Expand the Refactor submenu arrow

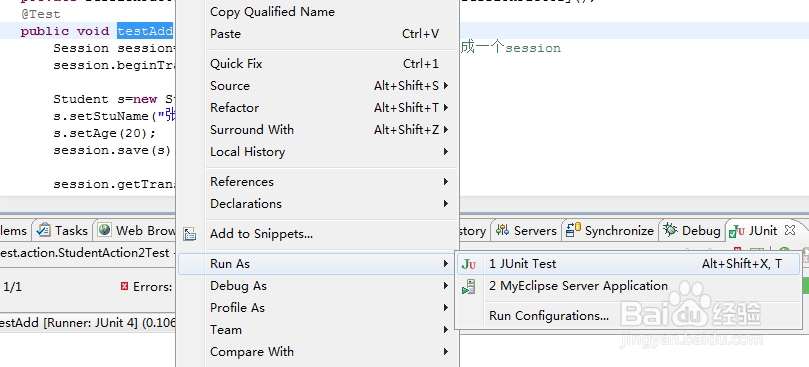tap(446, 108)
